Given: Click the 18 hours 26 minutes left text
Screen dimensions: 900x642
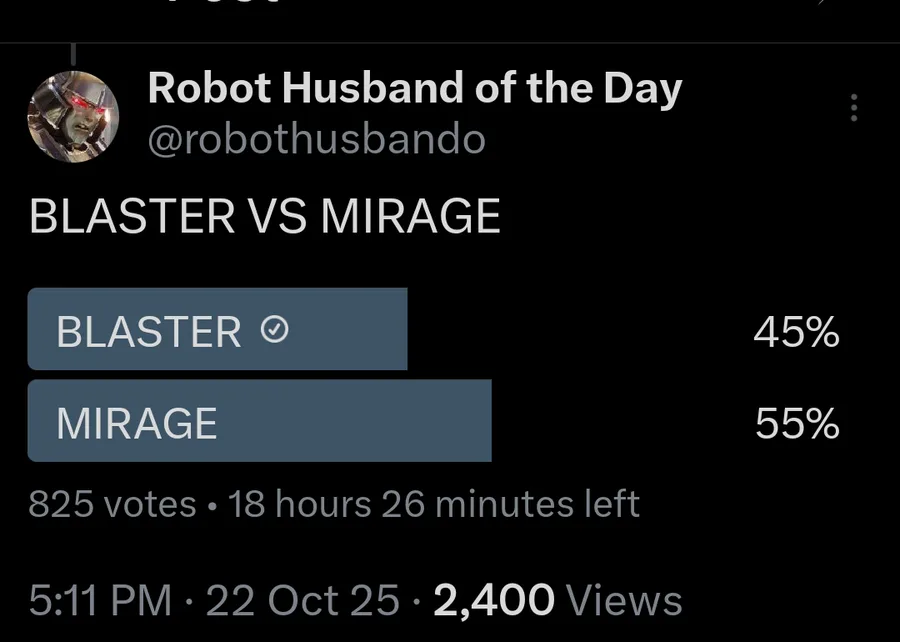Looking at the screenshot, I should pyautogui.click(x=434, y=504).
